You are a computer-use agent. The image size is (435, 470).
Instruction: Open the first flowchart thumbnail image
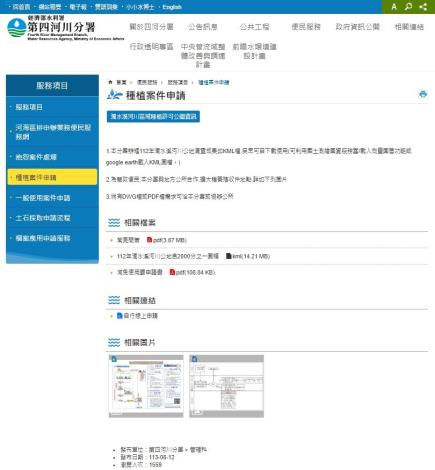point(146,386)
